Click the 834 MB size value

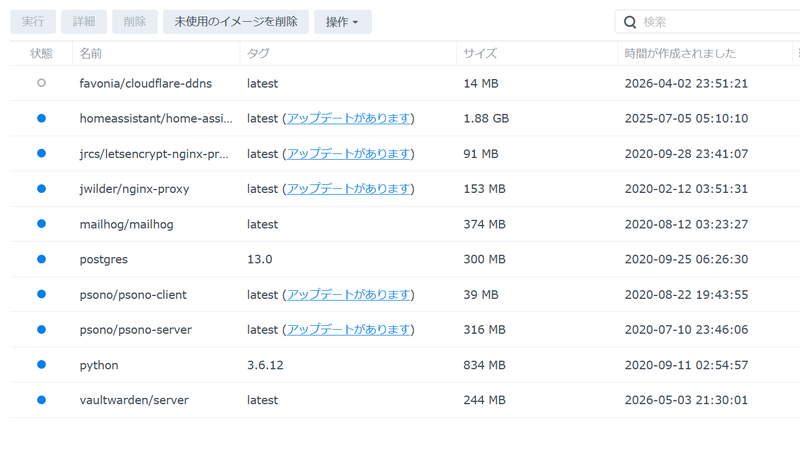point(484,365)
